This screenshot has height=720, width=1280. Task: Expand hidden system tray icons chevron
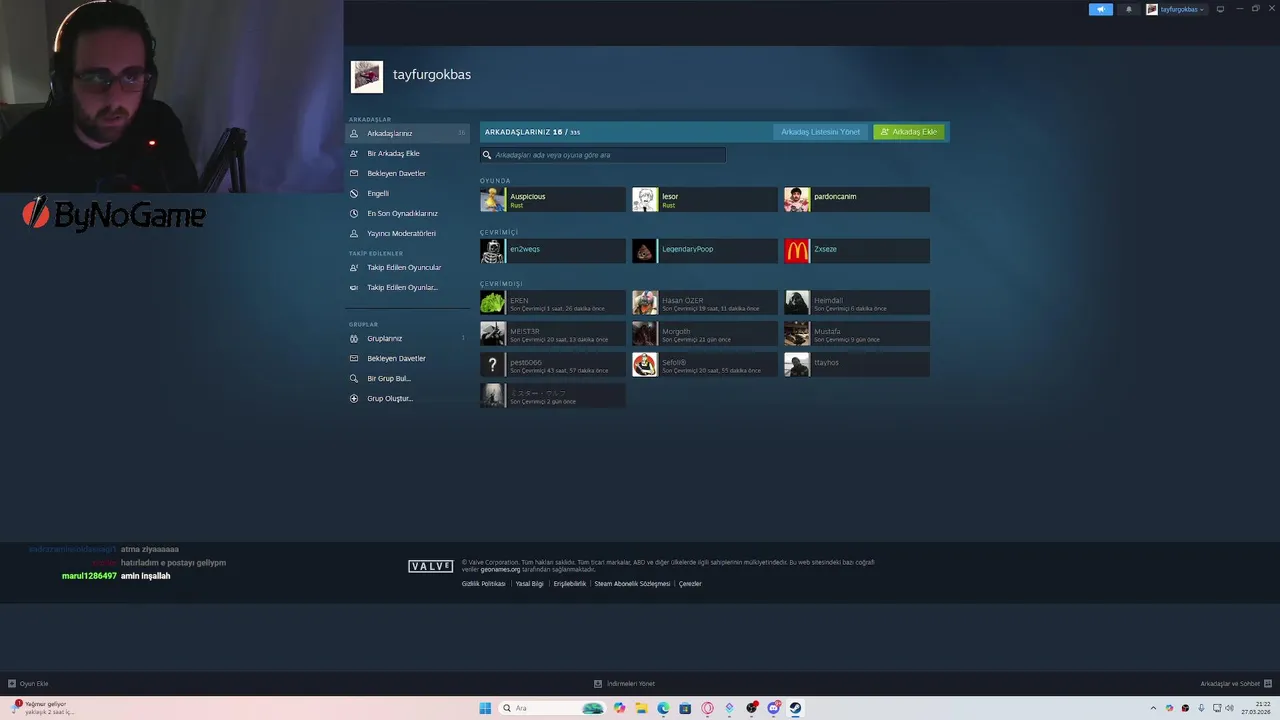[x=1153, y=708]
